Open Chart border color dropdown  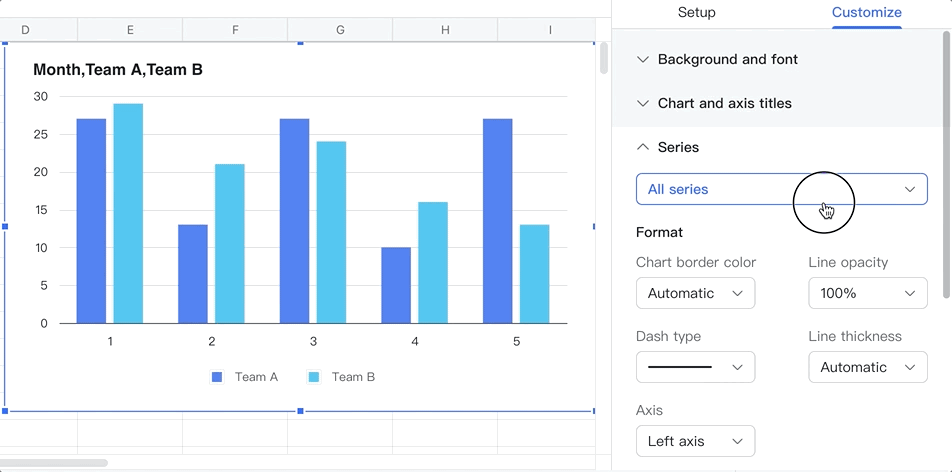pos(695,293)
